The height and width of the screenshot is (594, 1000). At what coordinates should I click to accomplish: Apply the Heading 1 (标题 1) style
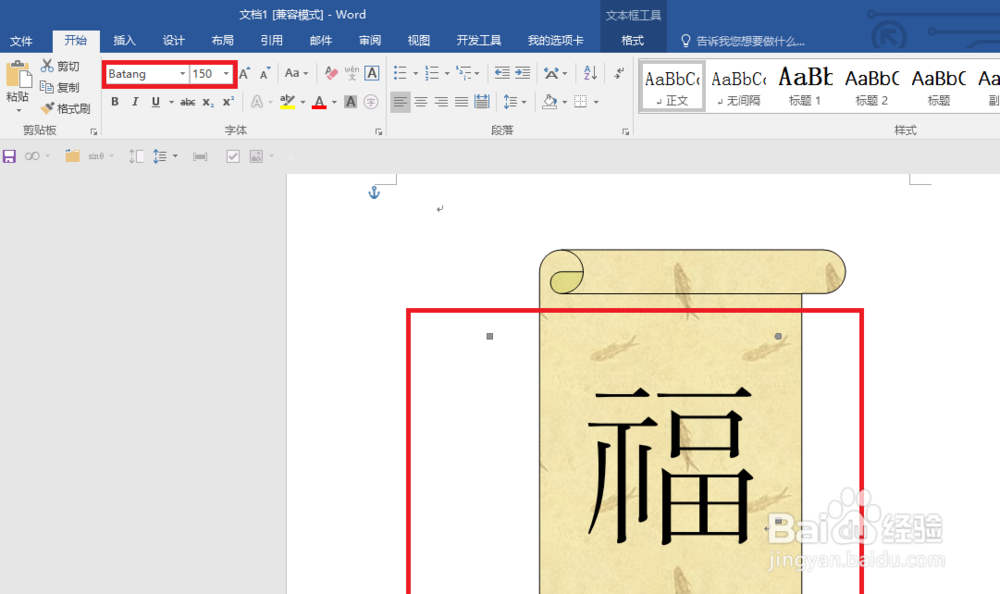click(805, 87)
